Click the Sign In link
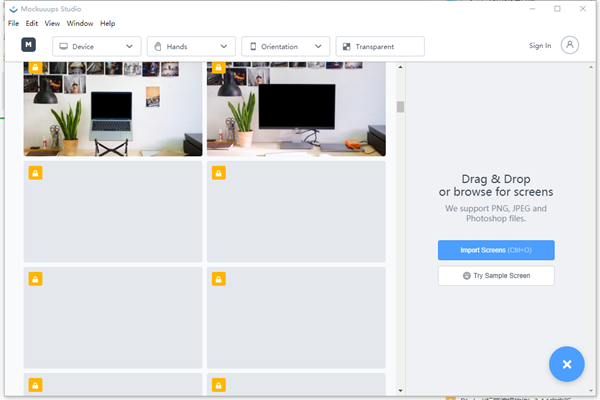The image size is (600, 400). pyautogui.click(x=540, y=46)
